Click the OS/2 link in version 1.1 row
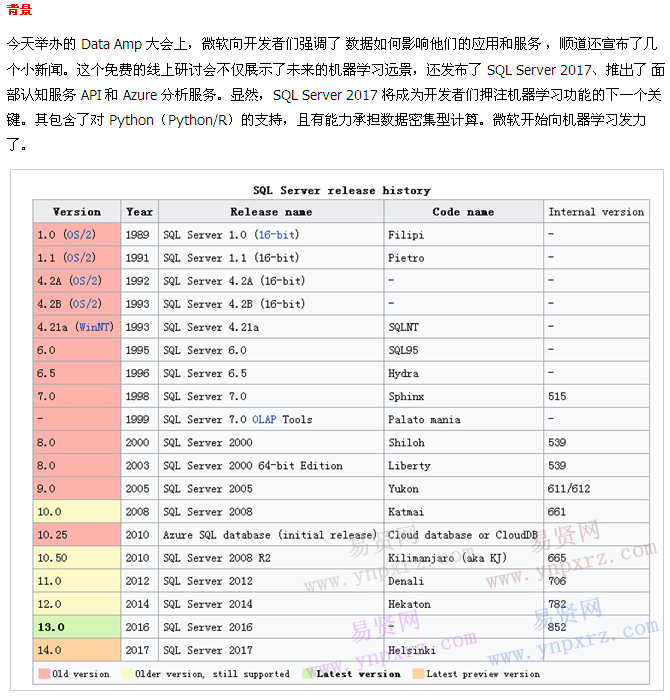The image size is (670, 700). tap(79, 258)
